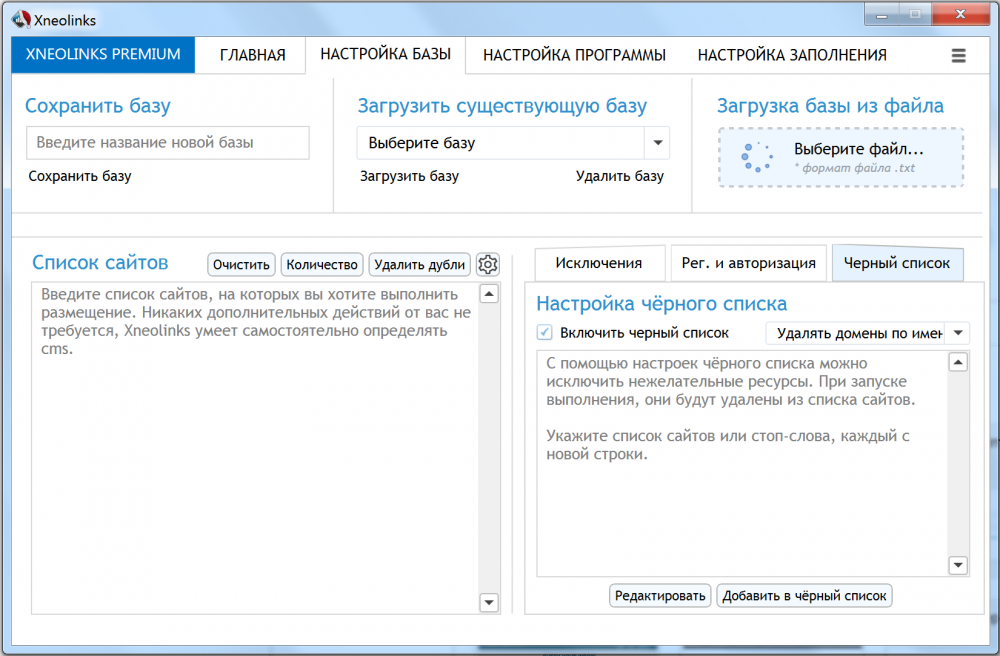Switch to the Исключения tab

coord(599,263)
